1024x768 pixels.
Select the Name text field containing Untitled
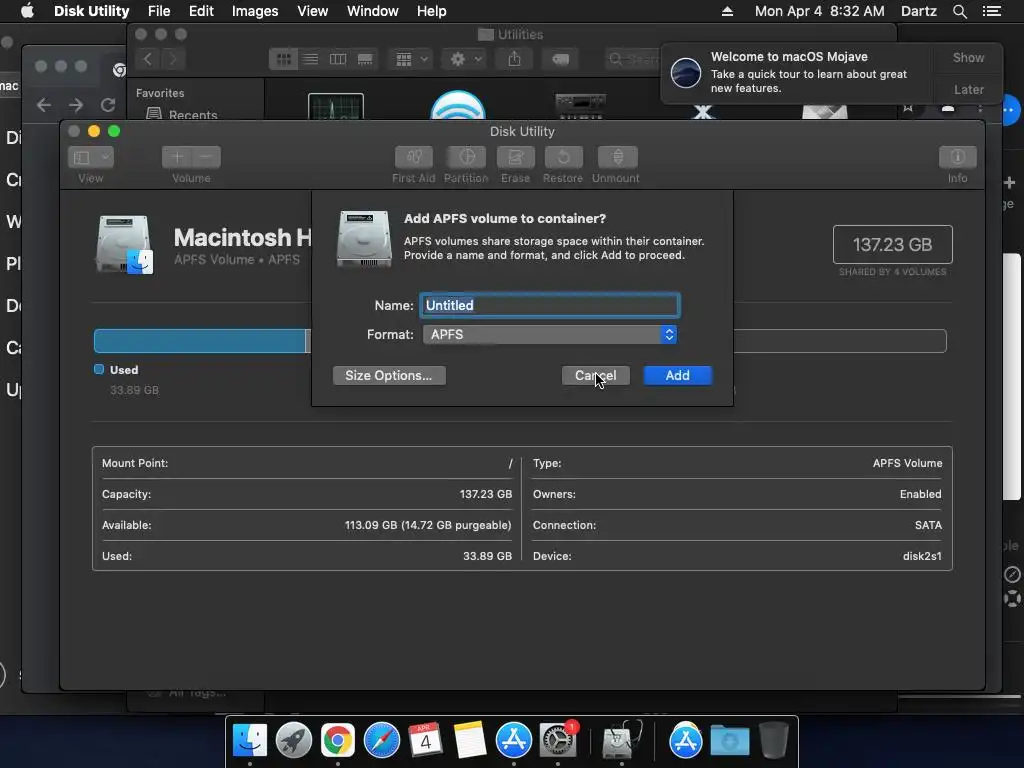(x=550, y=305)
